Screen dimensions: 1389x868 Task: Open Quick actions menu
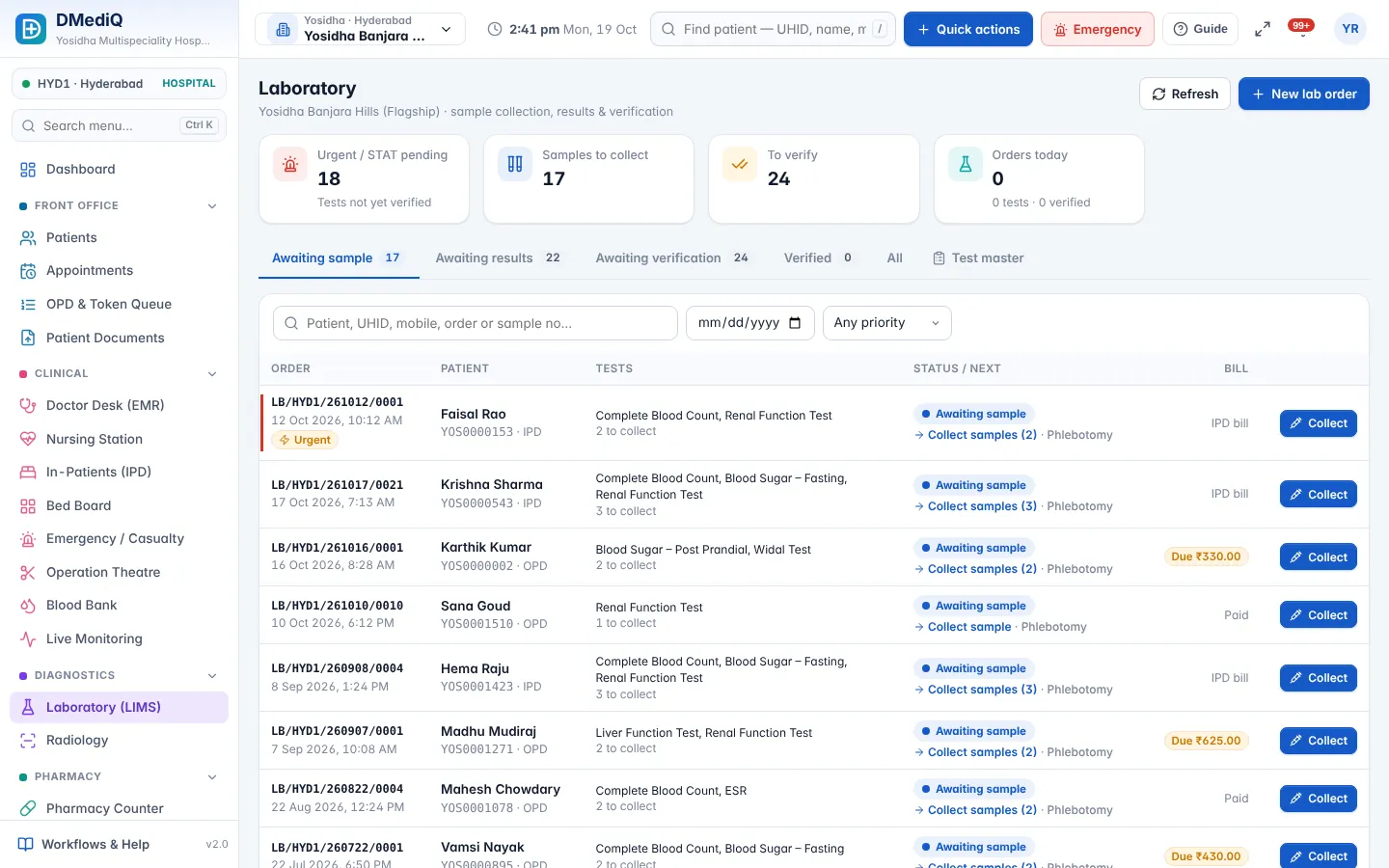tap(968, 29)
